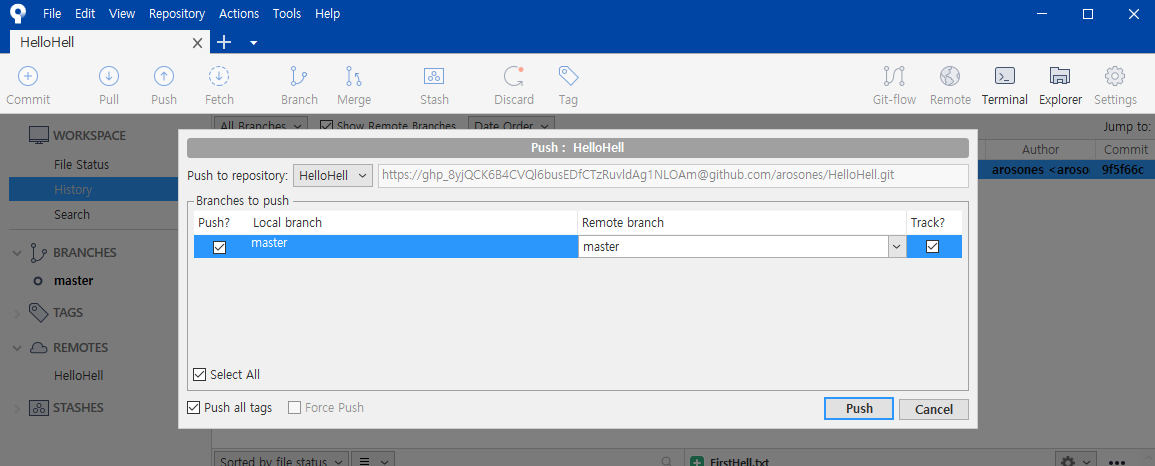Click the Stash toolbar icon
This screenshot has height=466, width=1155.
(x=434, y=76)
